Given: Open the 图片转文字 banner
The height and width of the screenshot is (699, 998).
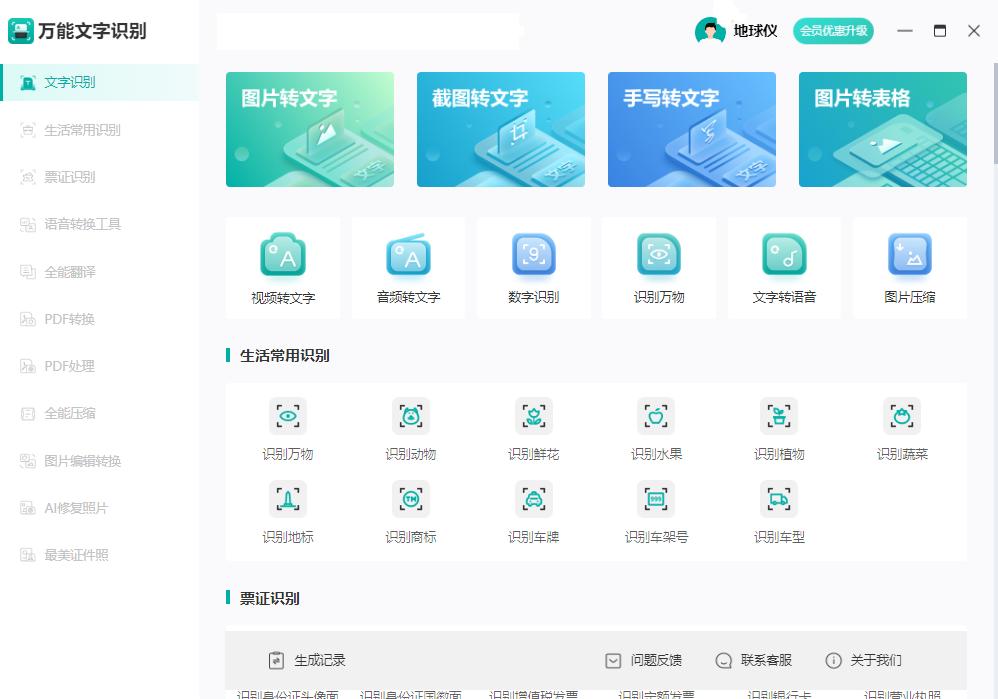Looking at the screenshot, I should [x=309, y=129].
